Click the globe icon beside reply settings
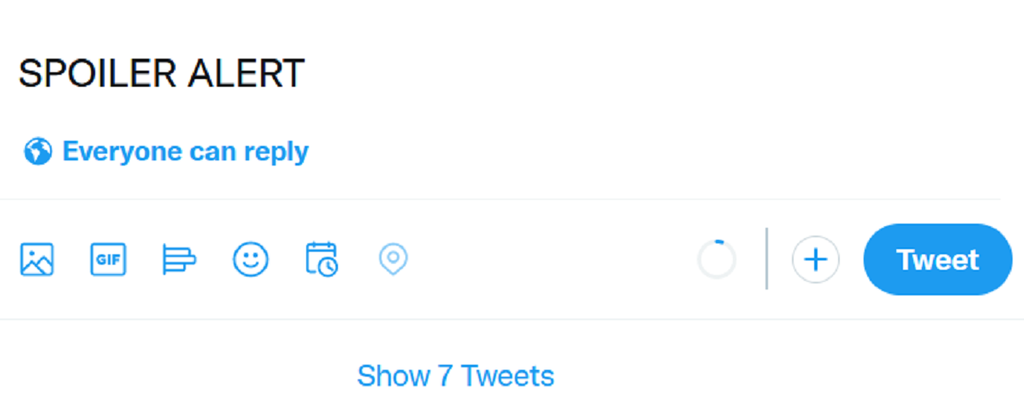The width and height of the screenshot is (1024, 418). coord(38,152)
